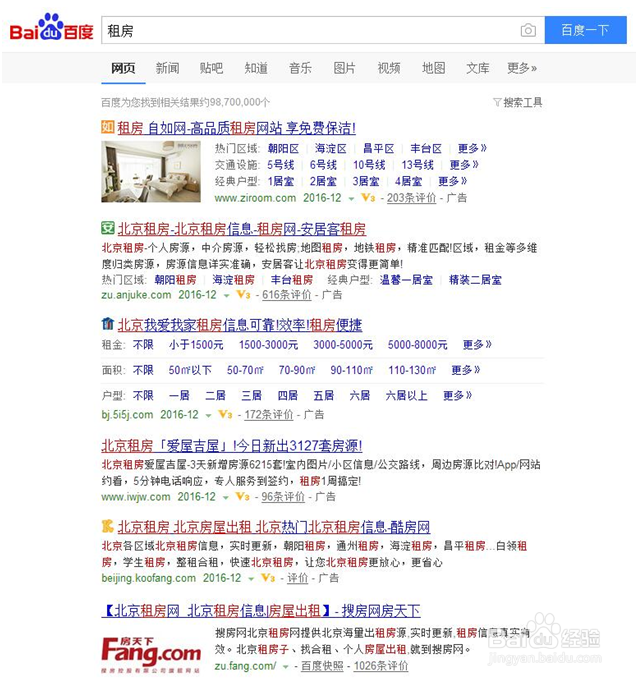Open camera image search icon
The width and height of the screenshot is (636, 681).
pyautogui.click(x=528, y=30)
